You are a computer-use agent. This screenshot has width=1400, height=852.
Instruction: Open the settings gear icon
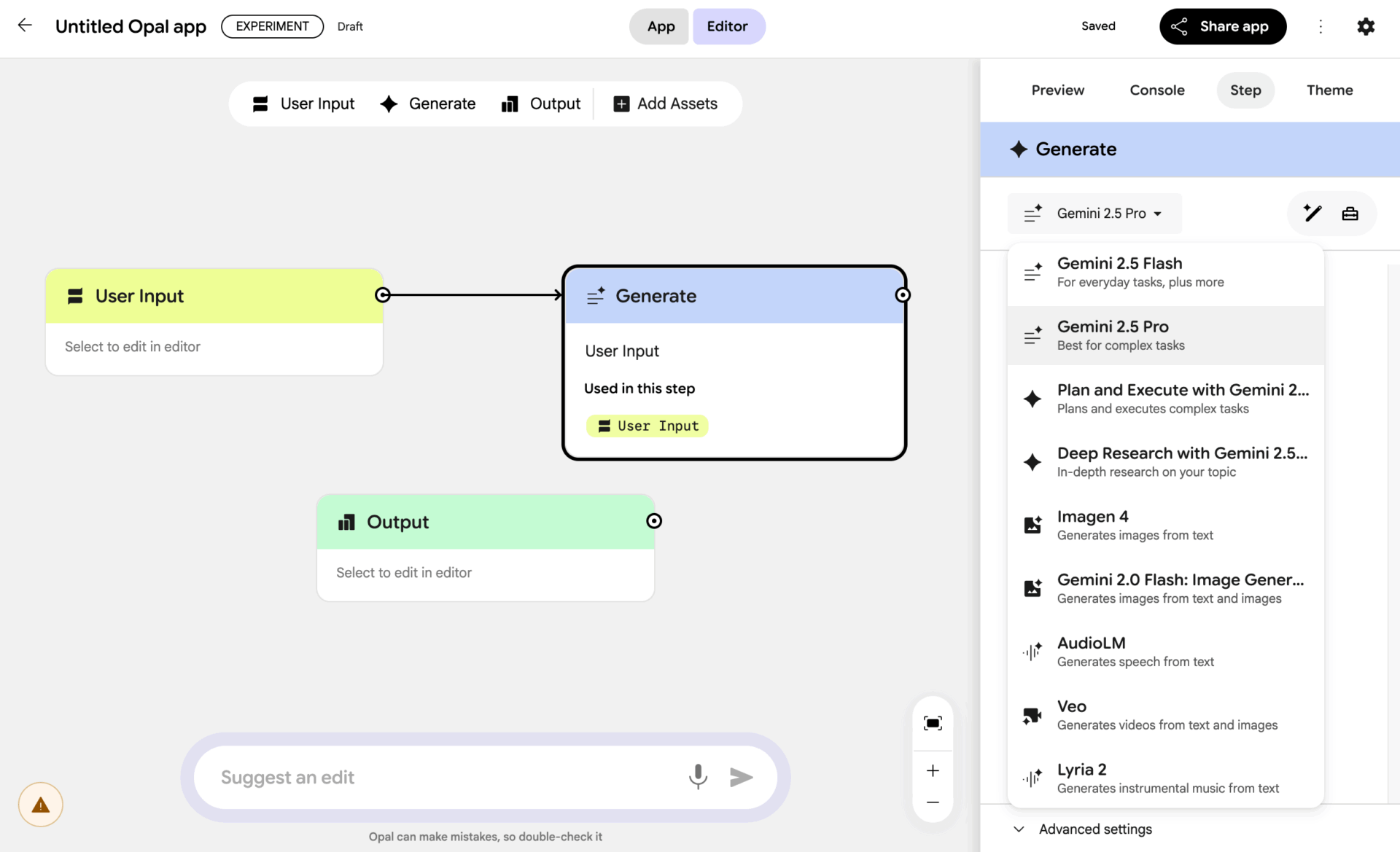[1366, 26]
